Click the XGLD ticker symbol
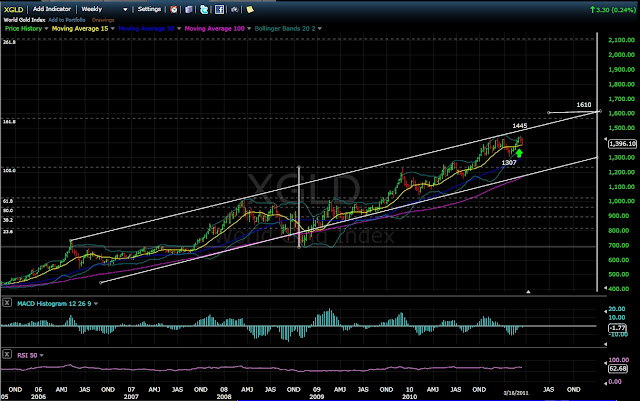 click(x=13, y=9)
